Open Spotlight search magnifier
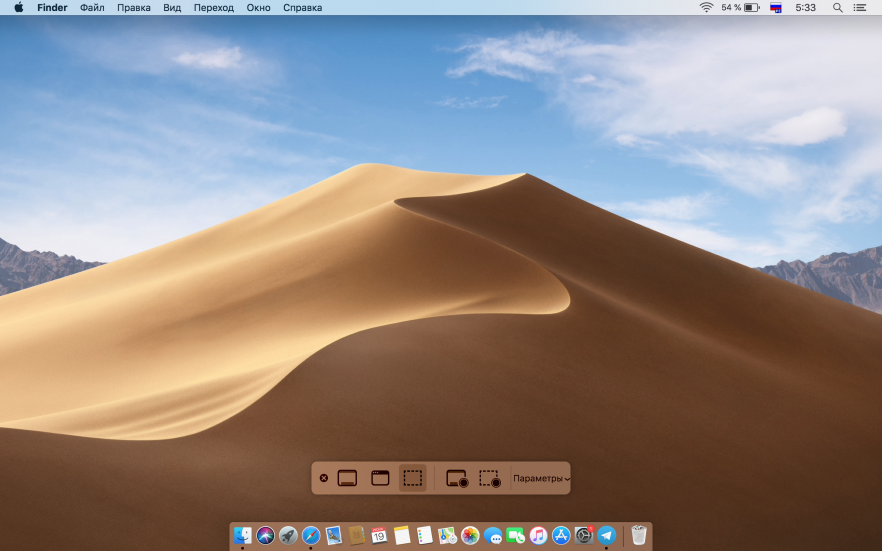The width and height of the screenshot is (882, 551). click(838, 8)
